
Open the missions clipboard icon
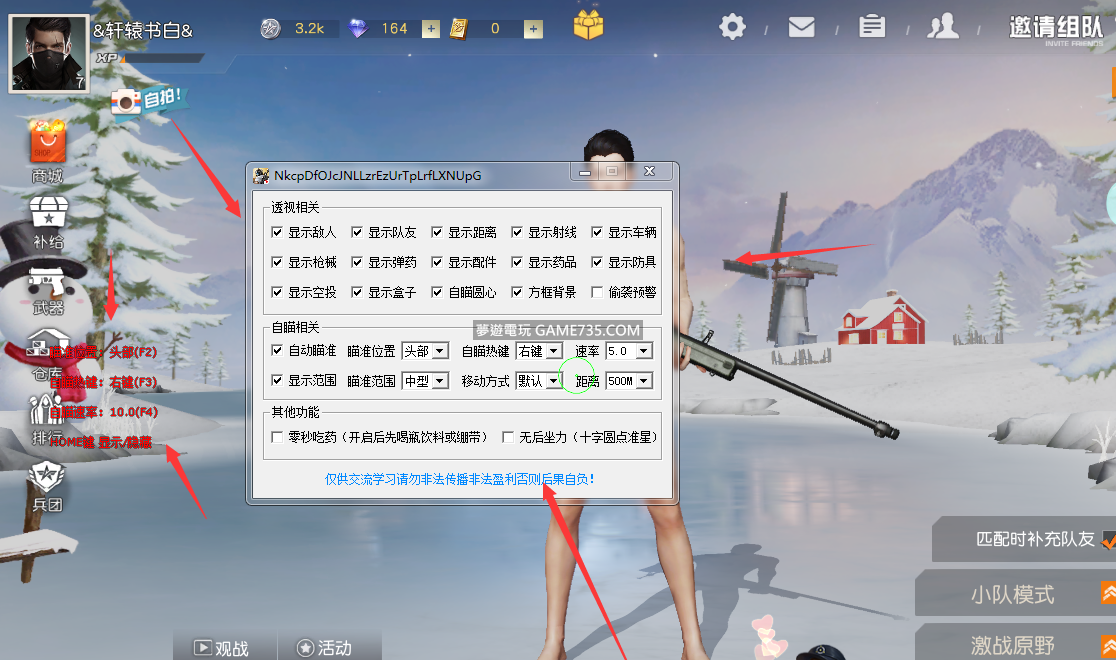point(872,27)
